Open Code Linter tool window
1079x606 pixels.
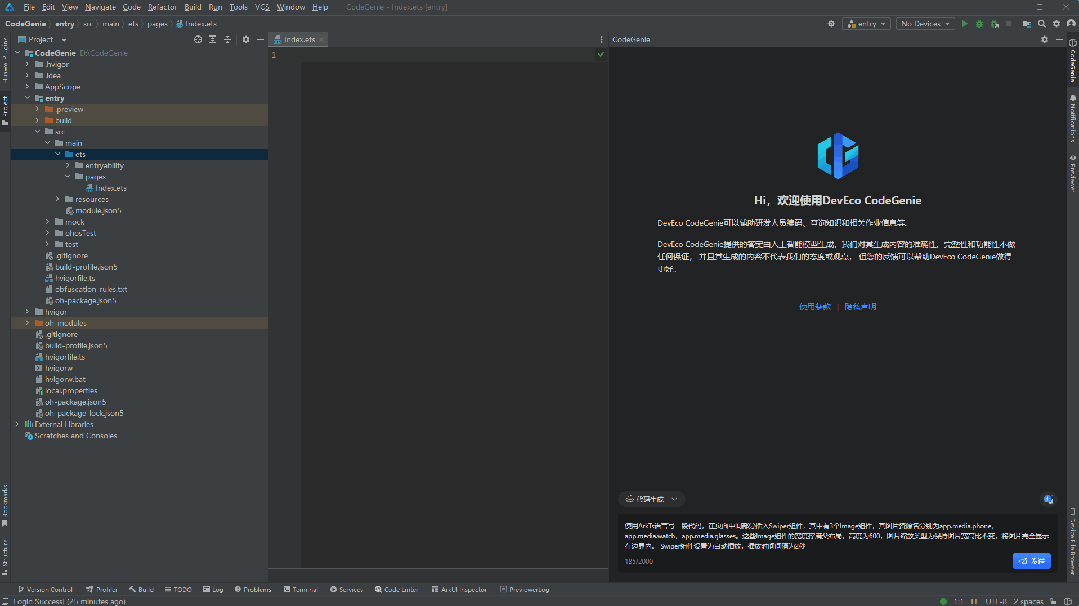397,589
